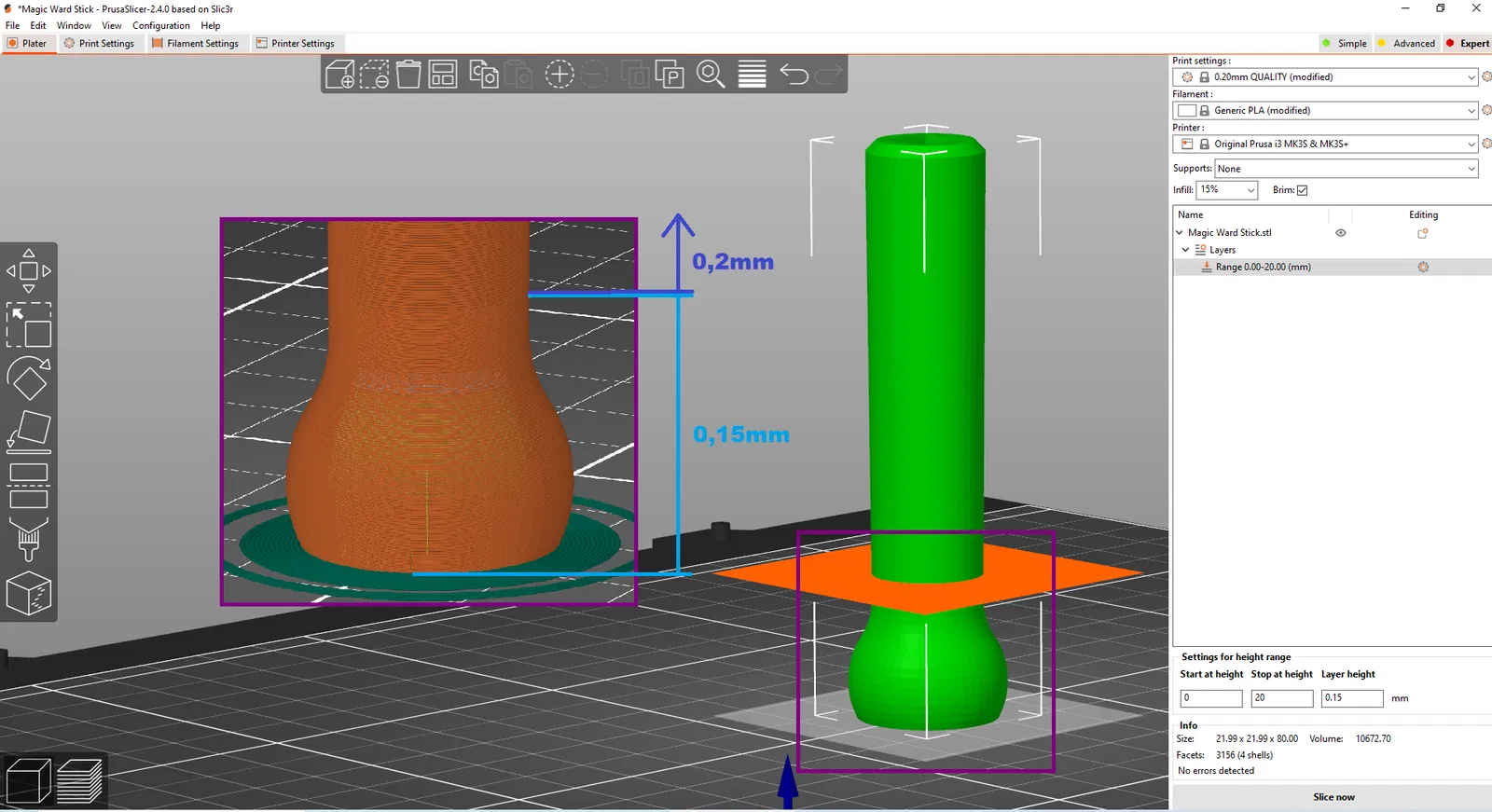Screen dimensions: 1492x812
Task: Switch to Advanced mode
Action: pyautogui.click(x=1406, y=44)
